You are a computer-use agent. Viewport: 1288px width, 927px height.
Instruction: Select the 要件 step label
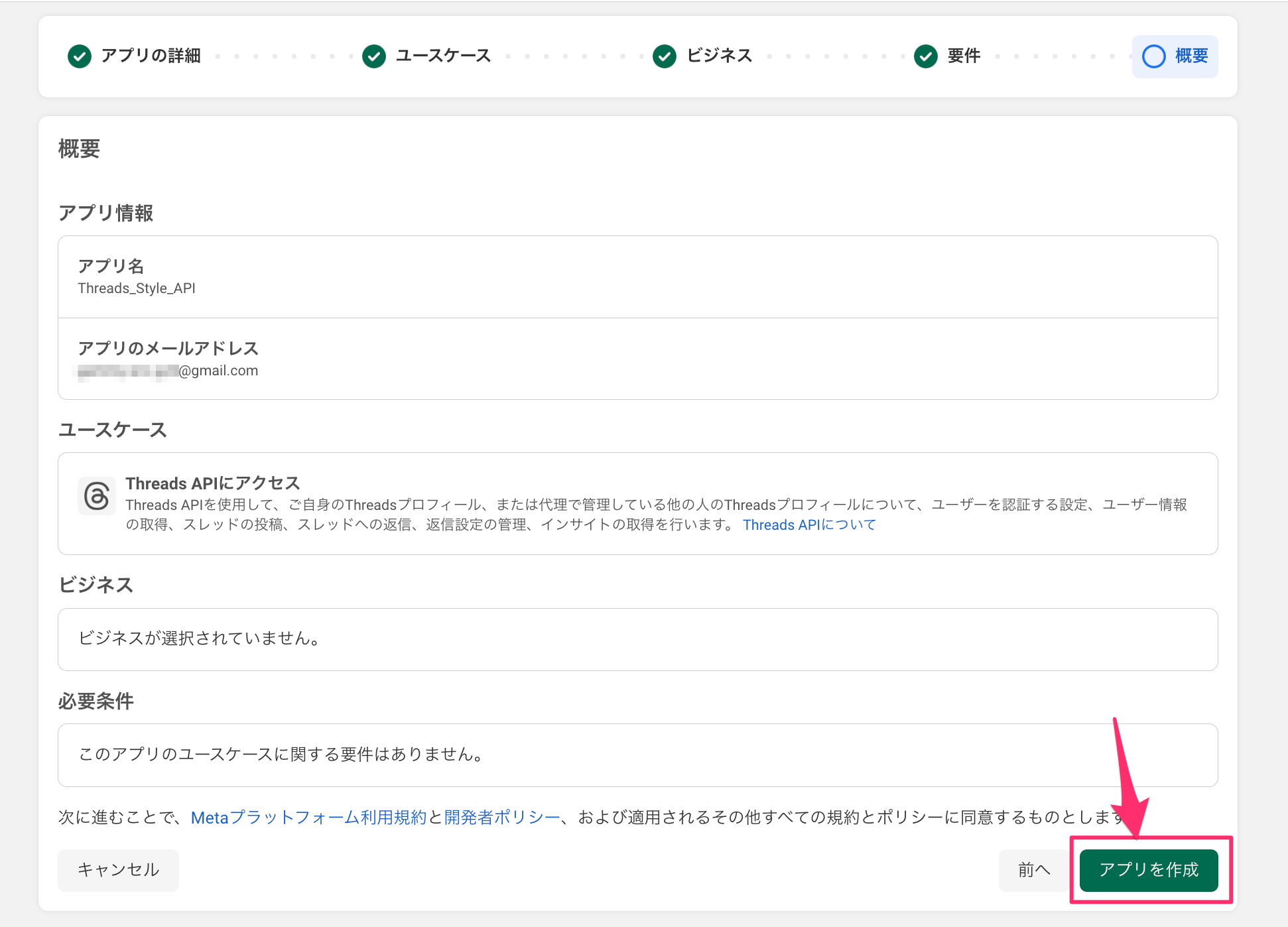[964, 56]
